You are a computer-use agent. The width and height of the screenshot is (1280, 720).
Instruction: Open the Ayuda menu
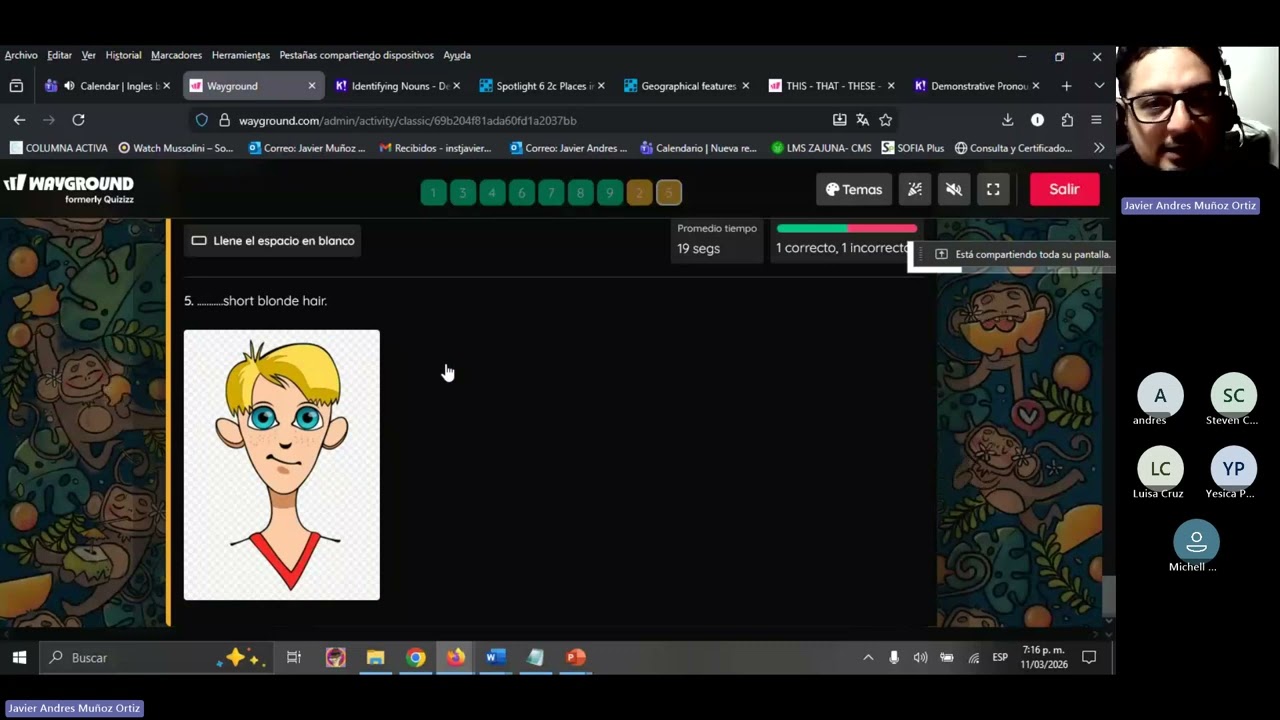tap(457, 55)
